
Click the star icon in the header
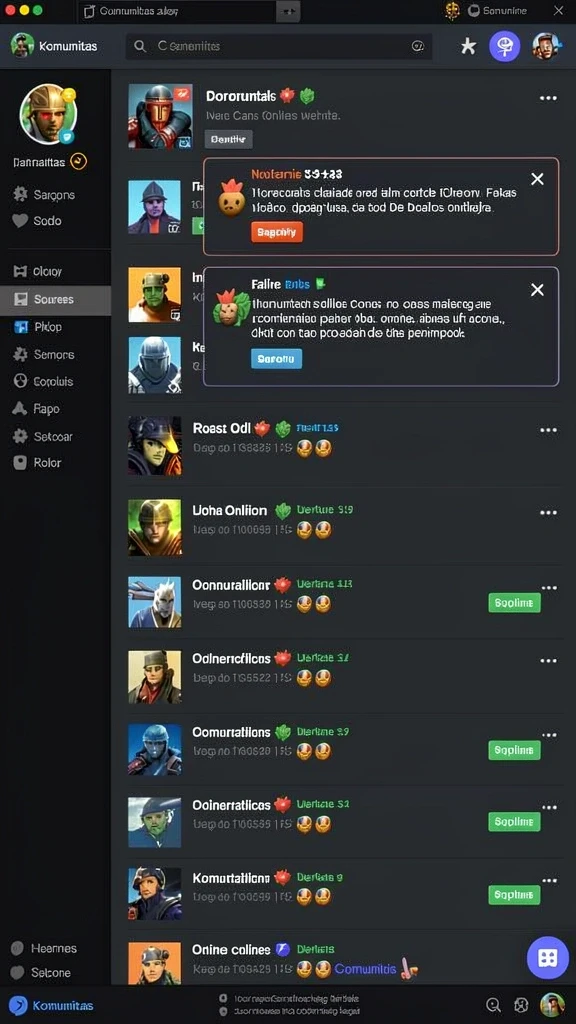468,46
